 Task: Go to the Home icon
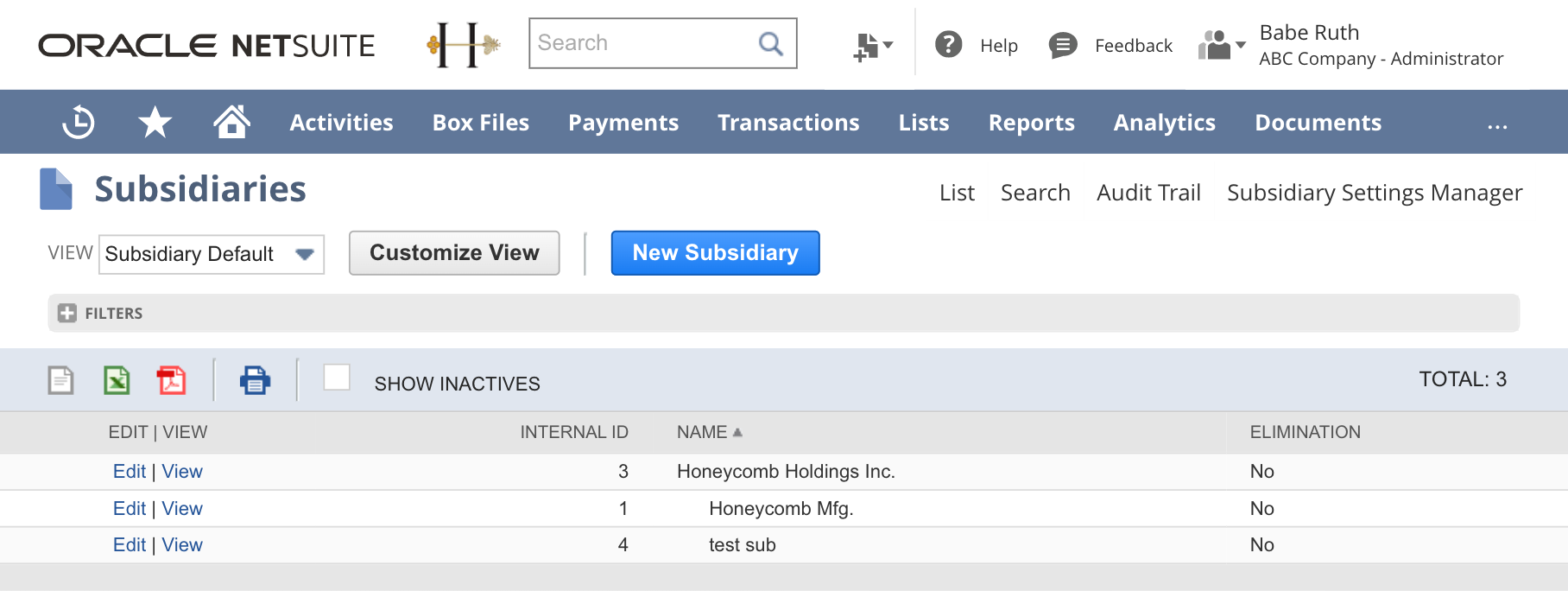tap(231, 122)
